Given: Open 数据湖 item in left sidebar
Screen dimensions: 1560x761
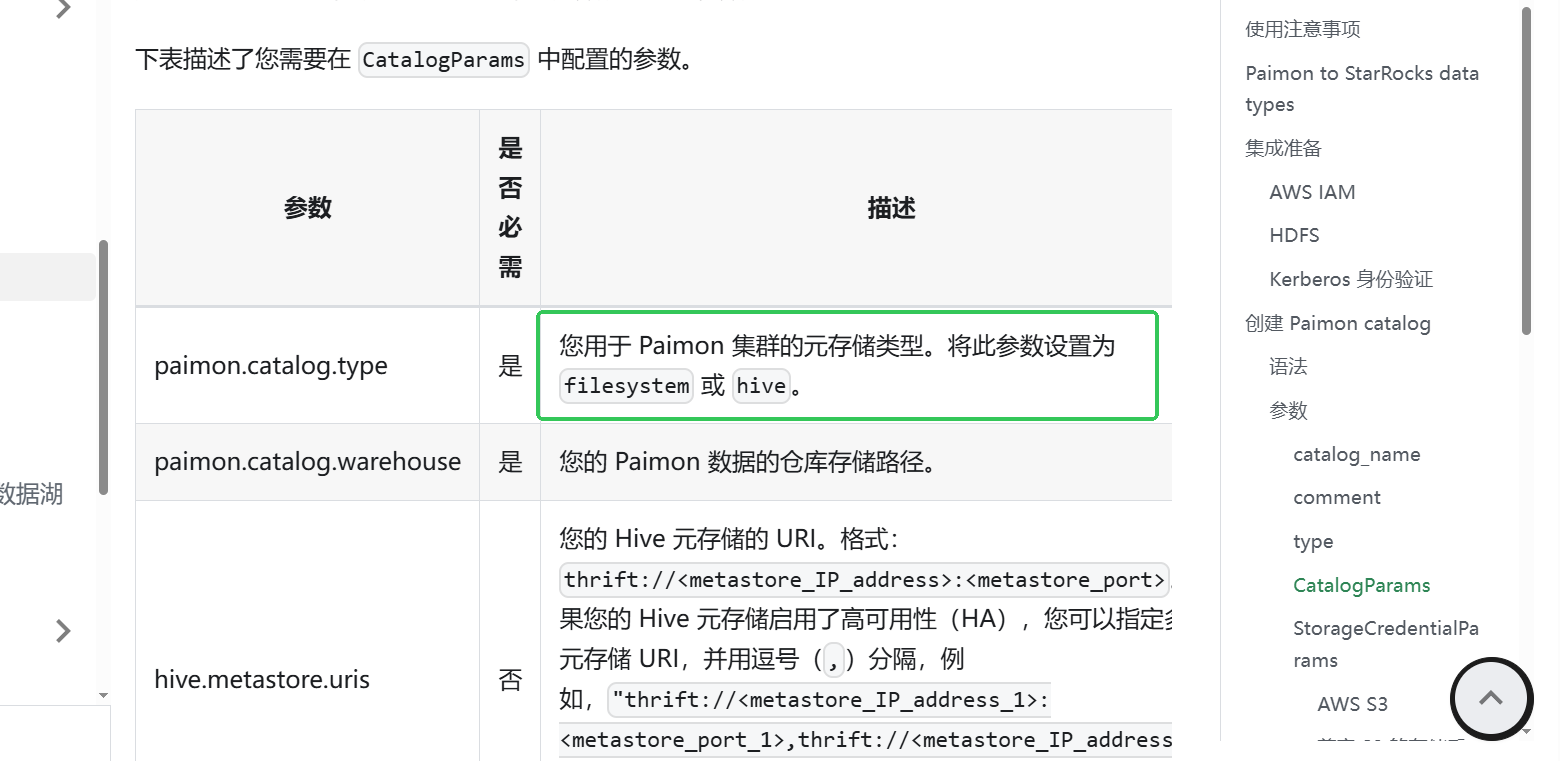Looking at the screenshot, I should point(32,493).
